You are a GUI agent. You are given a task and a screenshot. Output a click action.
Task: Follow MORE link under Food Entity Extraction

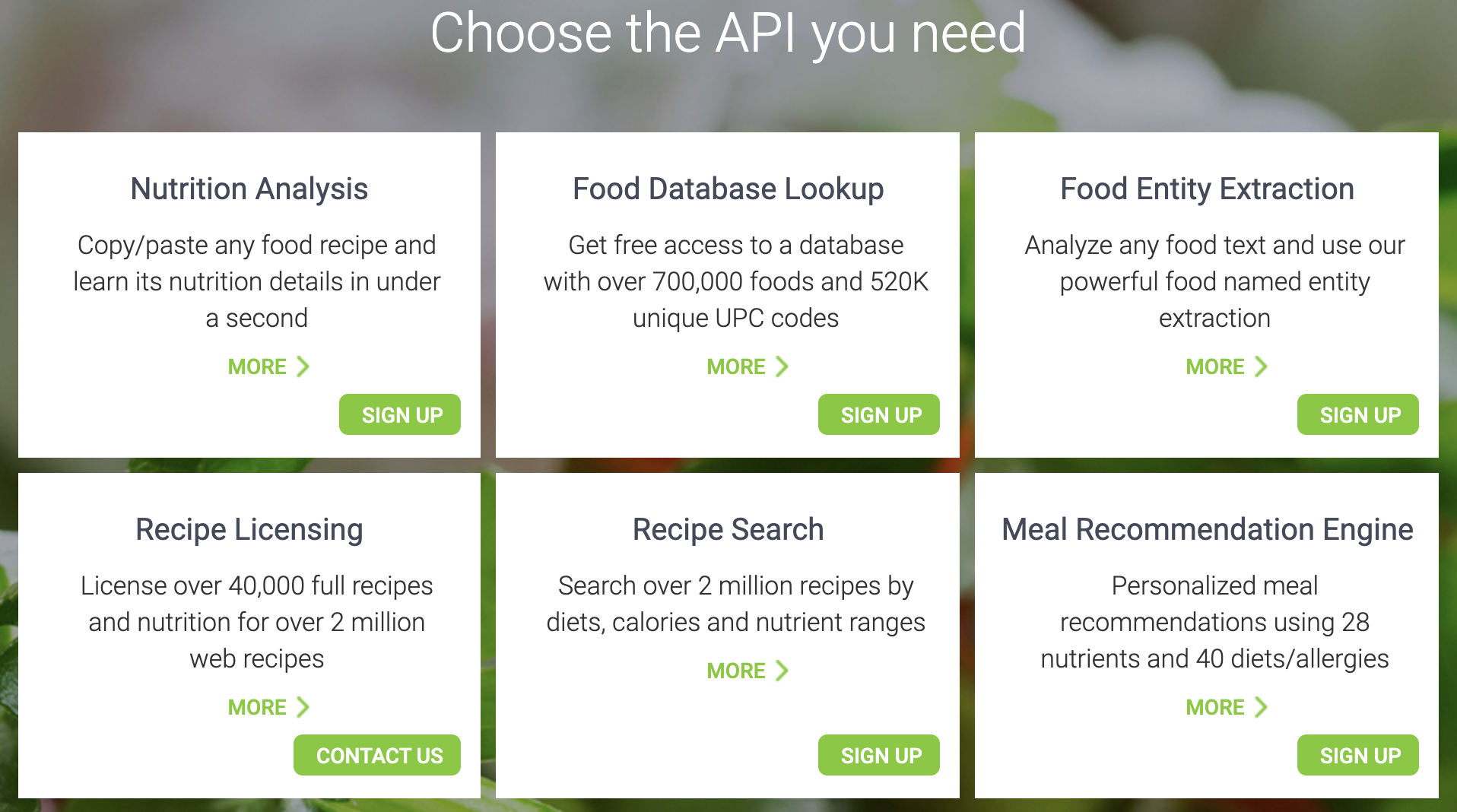tap(1215, 366)
